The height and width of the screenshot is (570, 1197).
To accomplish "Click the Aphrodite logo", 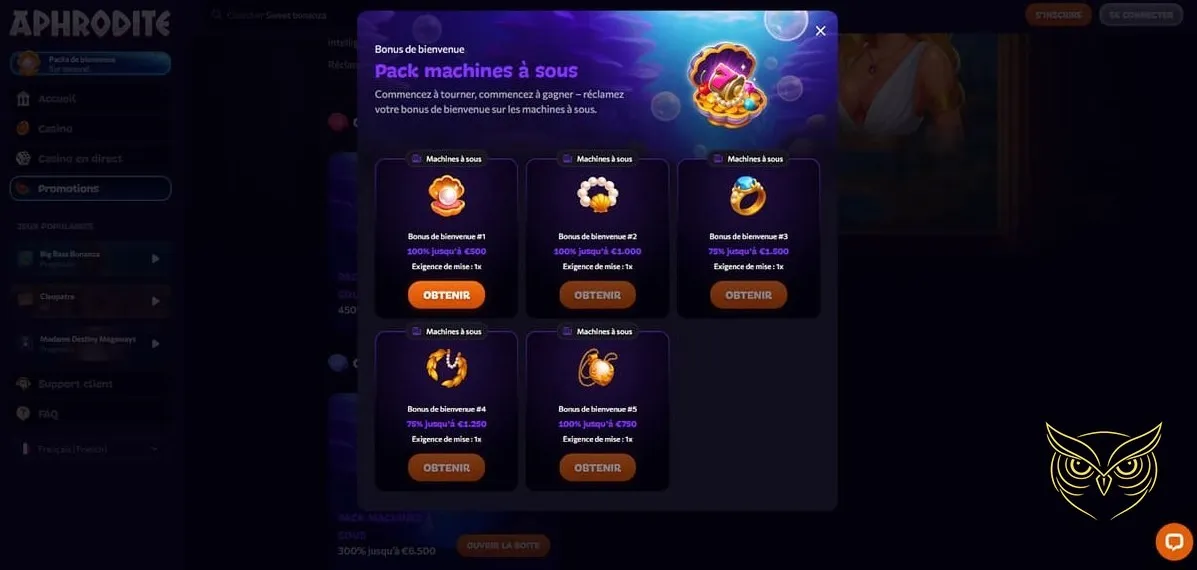I will 89,24.
